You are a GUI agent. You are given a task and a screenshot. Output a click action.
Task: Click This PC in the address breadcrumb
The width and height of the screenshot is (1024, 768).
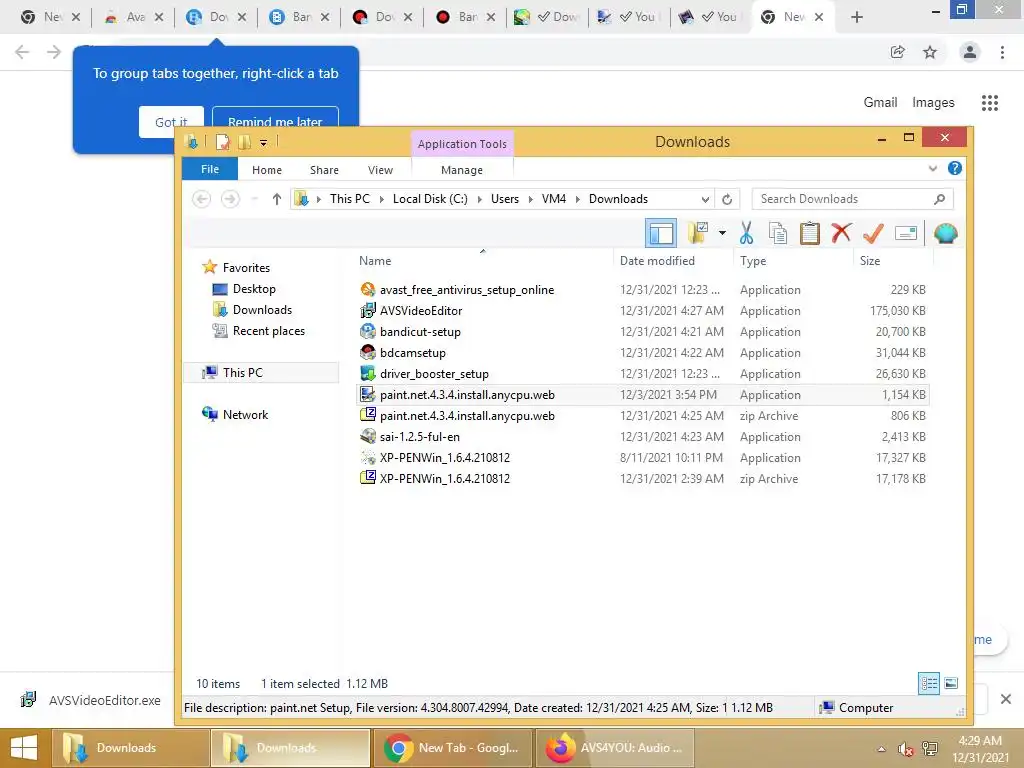pyautogui.click(x=349, y=199)
